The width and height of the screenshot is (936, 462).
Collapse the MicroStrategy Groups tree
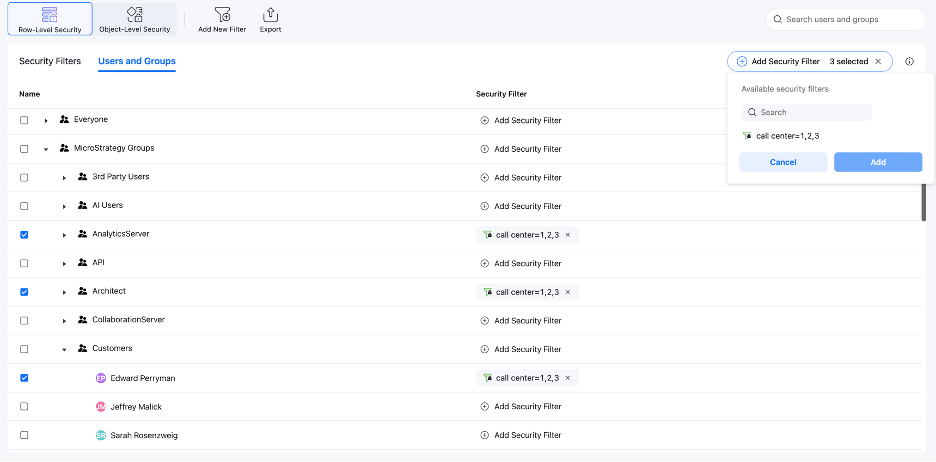46,149
